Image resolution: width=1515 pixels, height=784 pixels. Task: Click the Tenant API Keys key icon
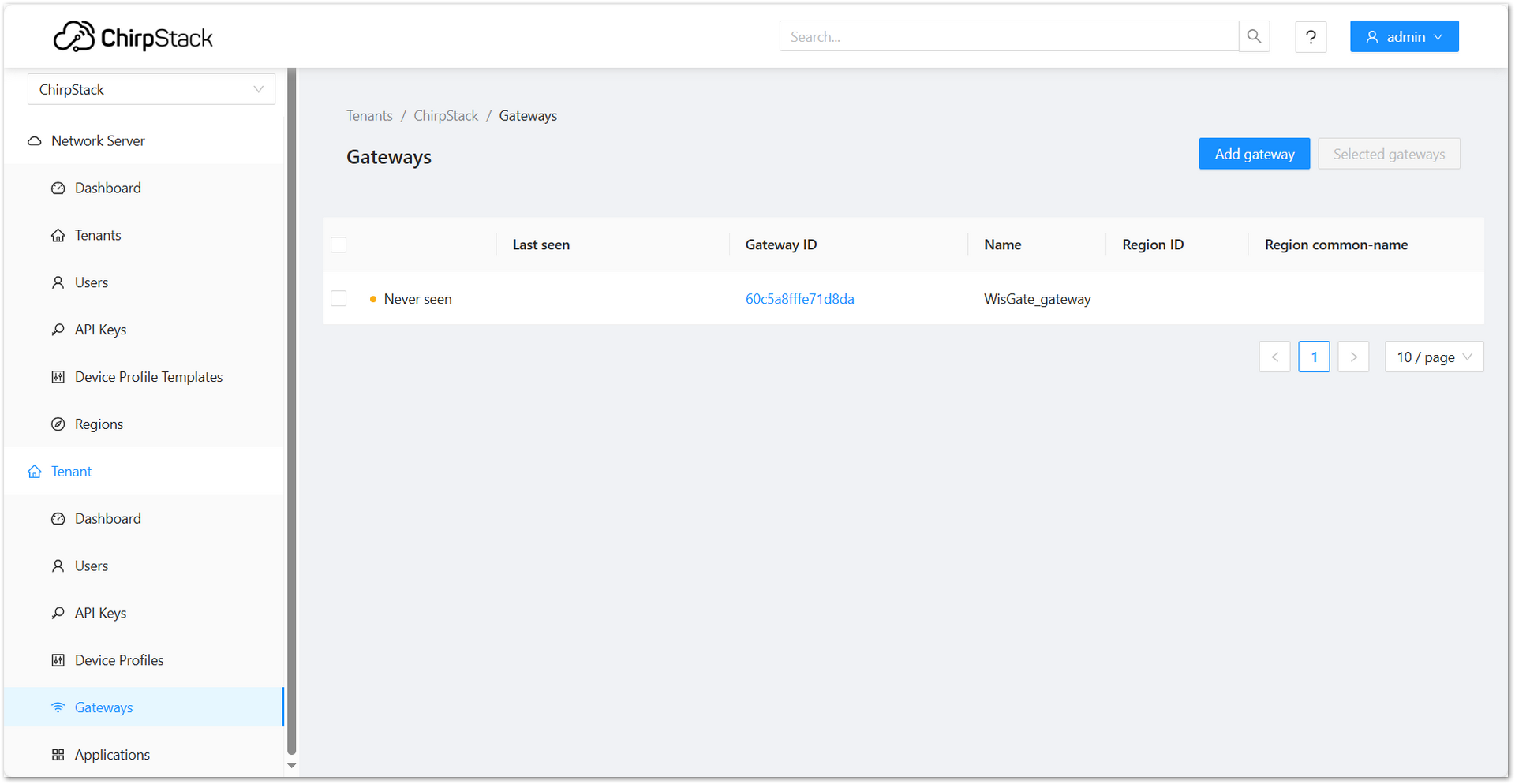pos(58,613)
